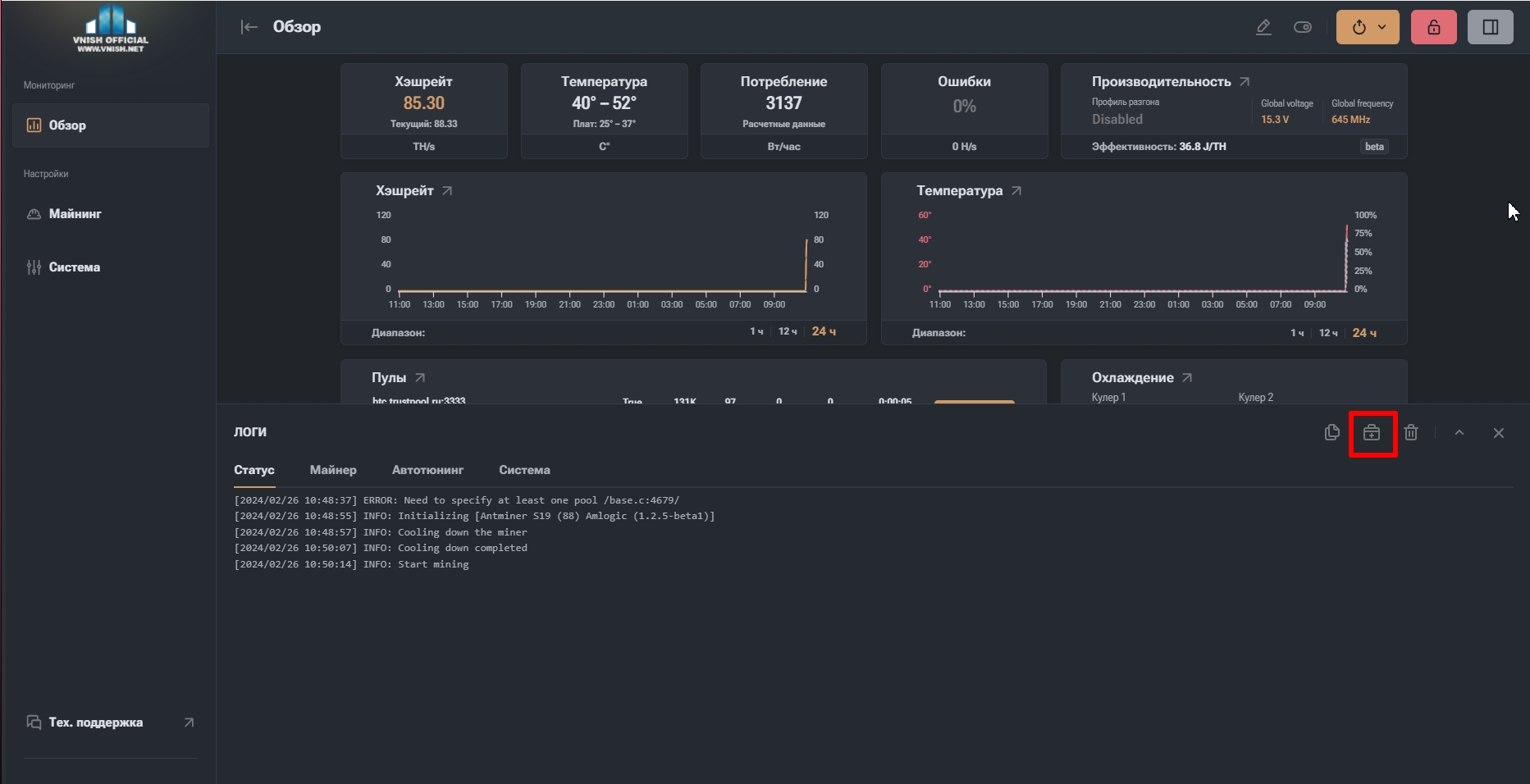Set hashrate chart range to 12 ч
This screenshot has height=784, width=1530.
coord(788,331)
